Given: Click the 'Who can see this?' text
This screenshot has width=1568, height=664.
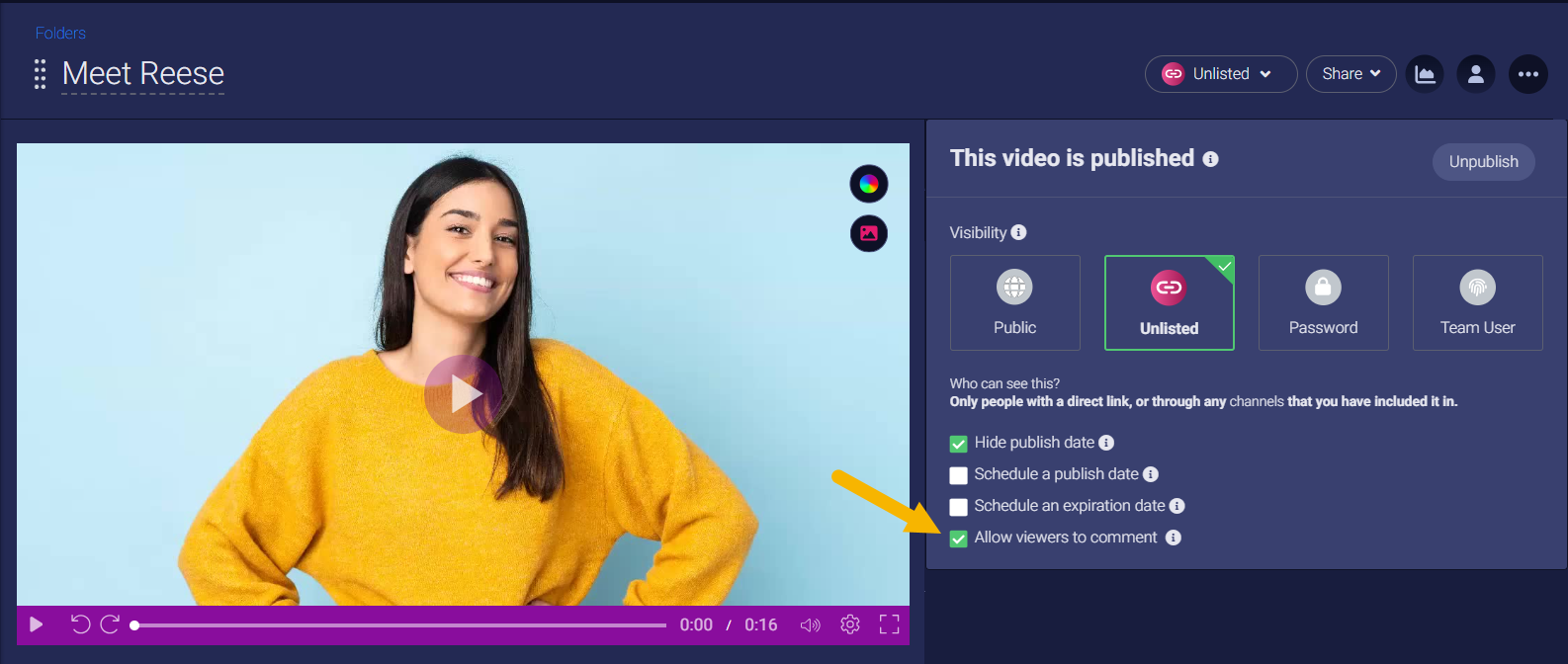Looking at the screenshot, I should [1004, 383].
